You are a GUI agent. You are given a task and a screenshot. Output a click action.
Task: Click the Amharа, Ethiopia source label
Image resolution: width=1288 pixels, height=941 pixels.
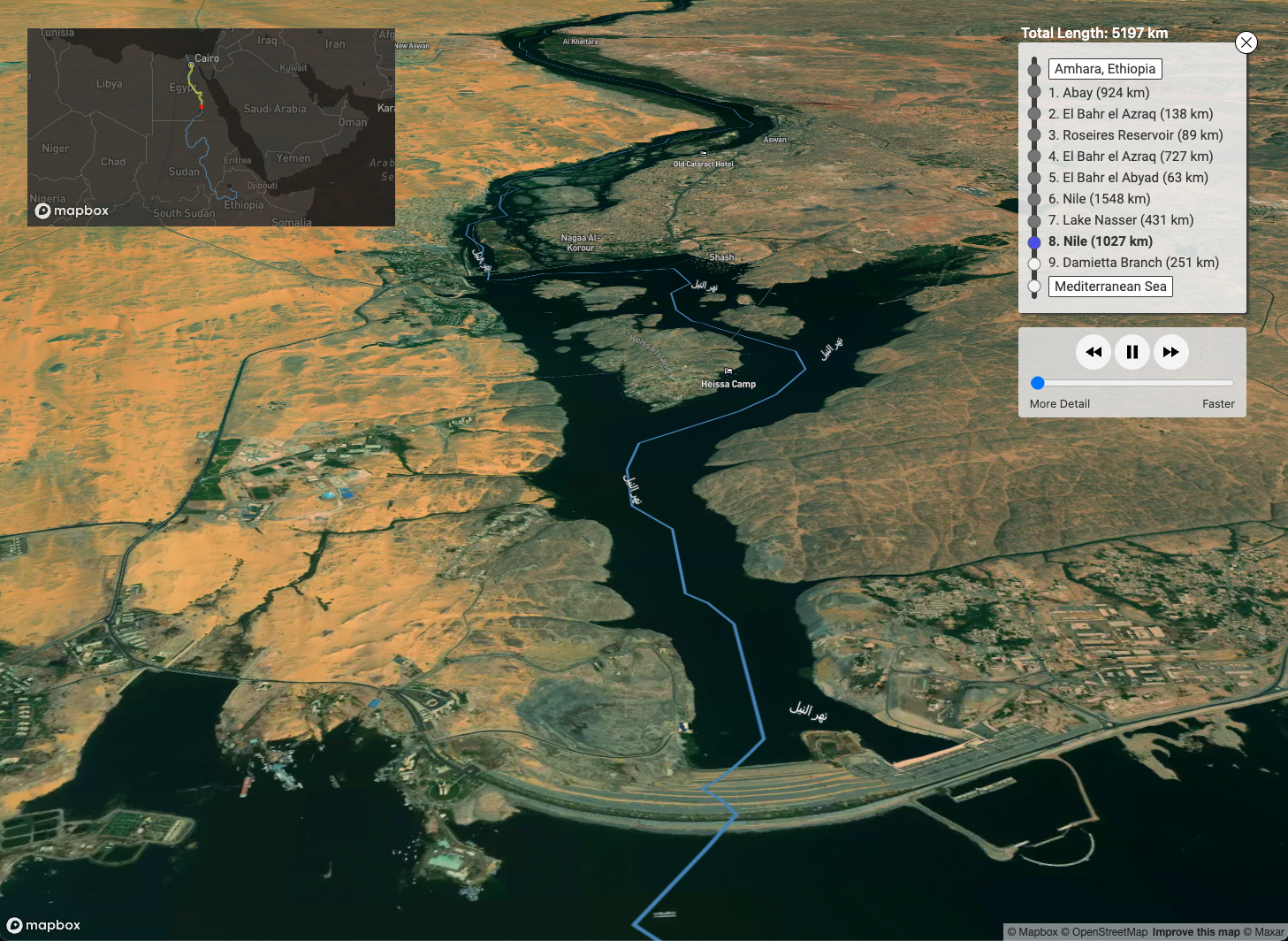point(1104,69)
